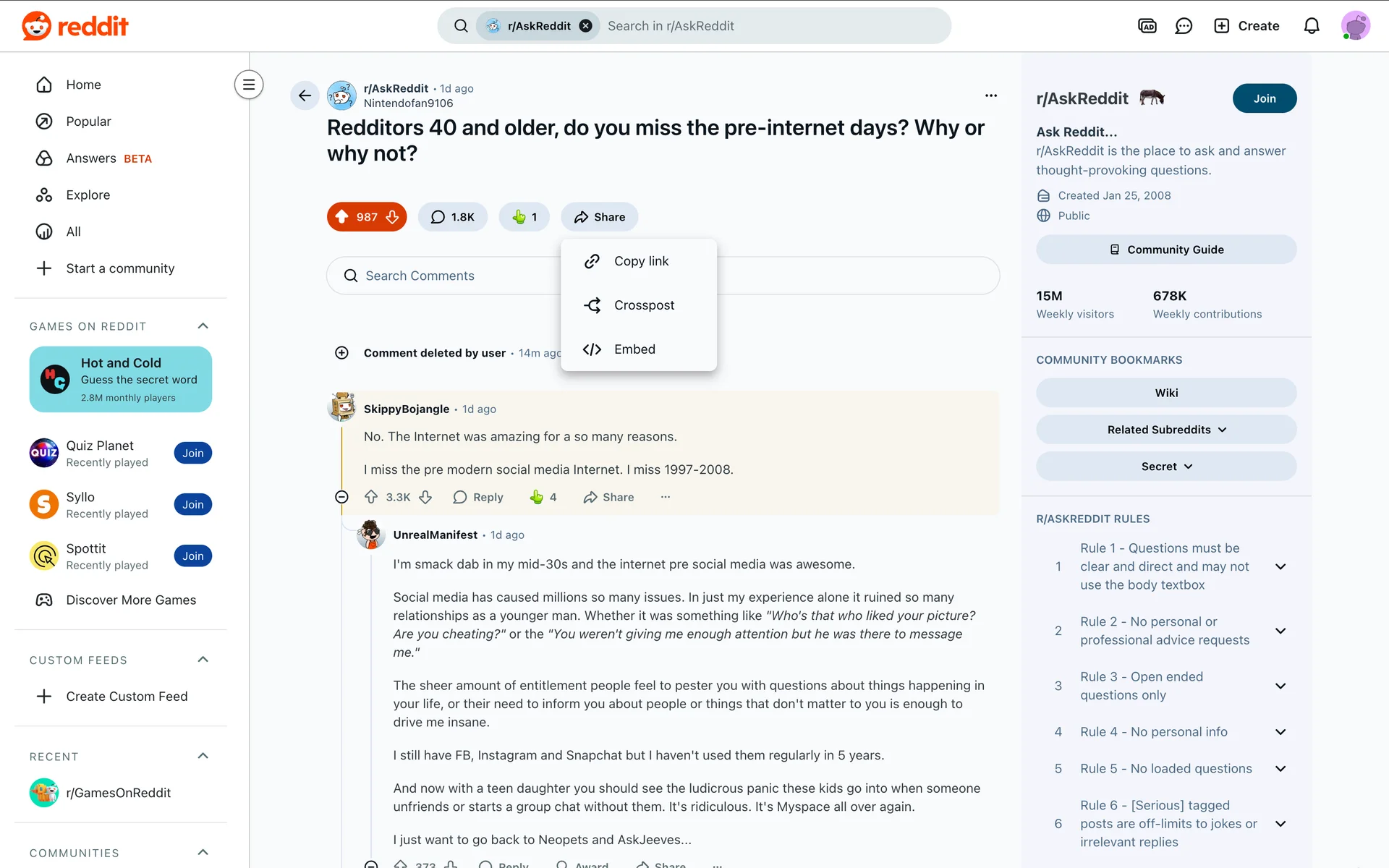Open the chat messages icon
Viewport: 1389px width, 868px height.
1184,26
